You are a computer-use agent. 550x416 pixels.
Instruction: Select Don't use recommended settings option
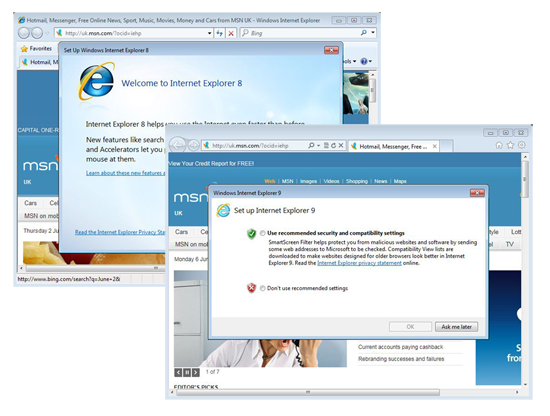pos(263,288)
